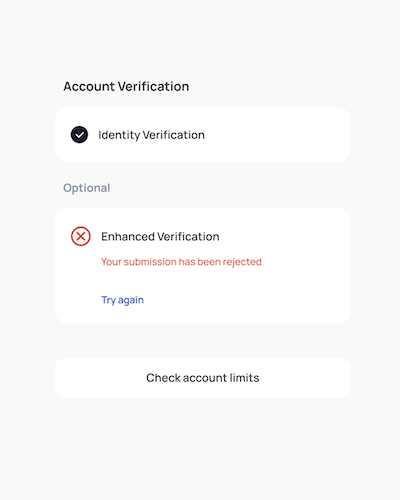Open Check account limits
This screenshot has height=500, width=400.
click(203, 377)
